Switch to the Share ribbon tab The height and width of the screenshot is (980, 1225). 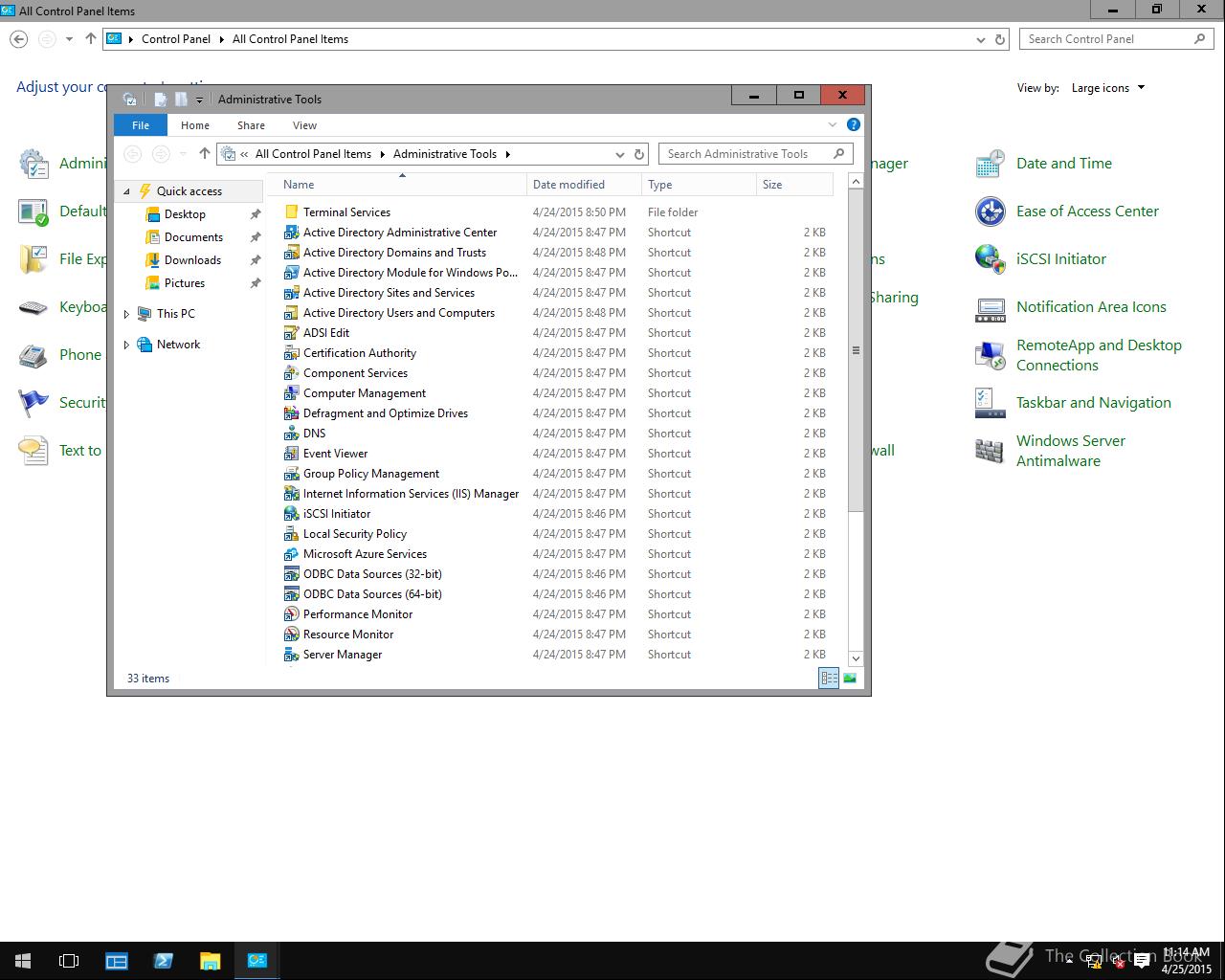pyautogui.click(x=251, y=125)
